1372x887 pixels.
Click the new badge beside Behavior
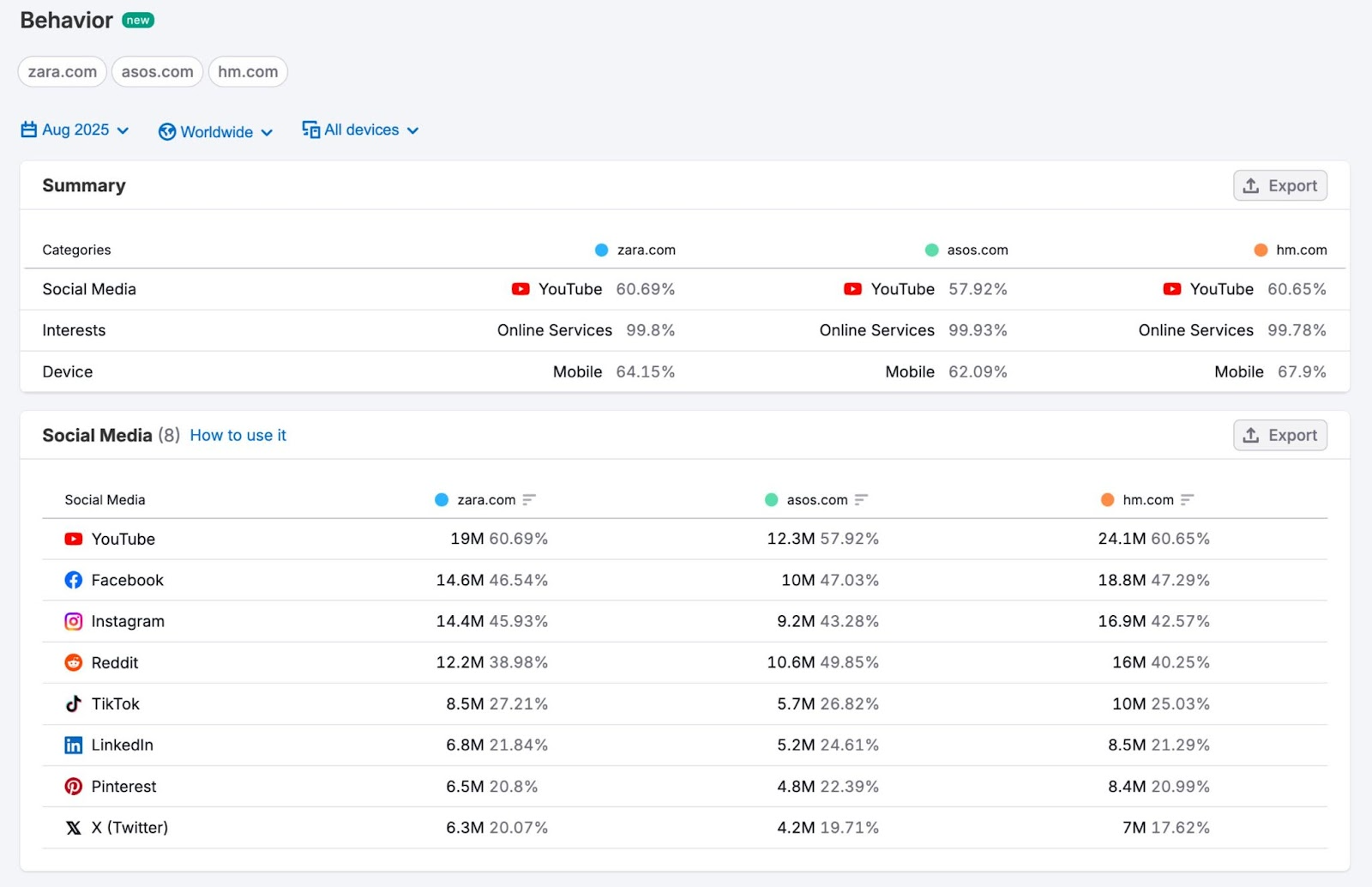pos(138,19)
